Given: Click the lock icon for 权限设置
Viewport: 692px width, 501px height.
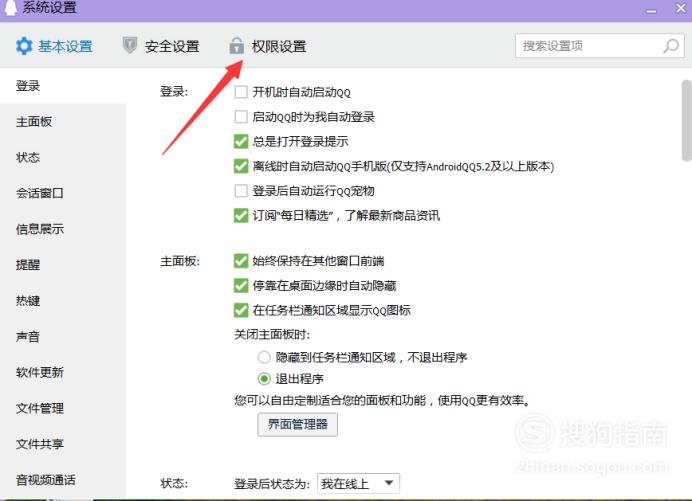Looking at the screenshot, I should click(237, 45).
